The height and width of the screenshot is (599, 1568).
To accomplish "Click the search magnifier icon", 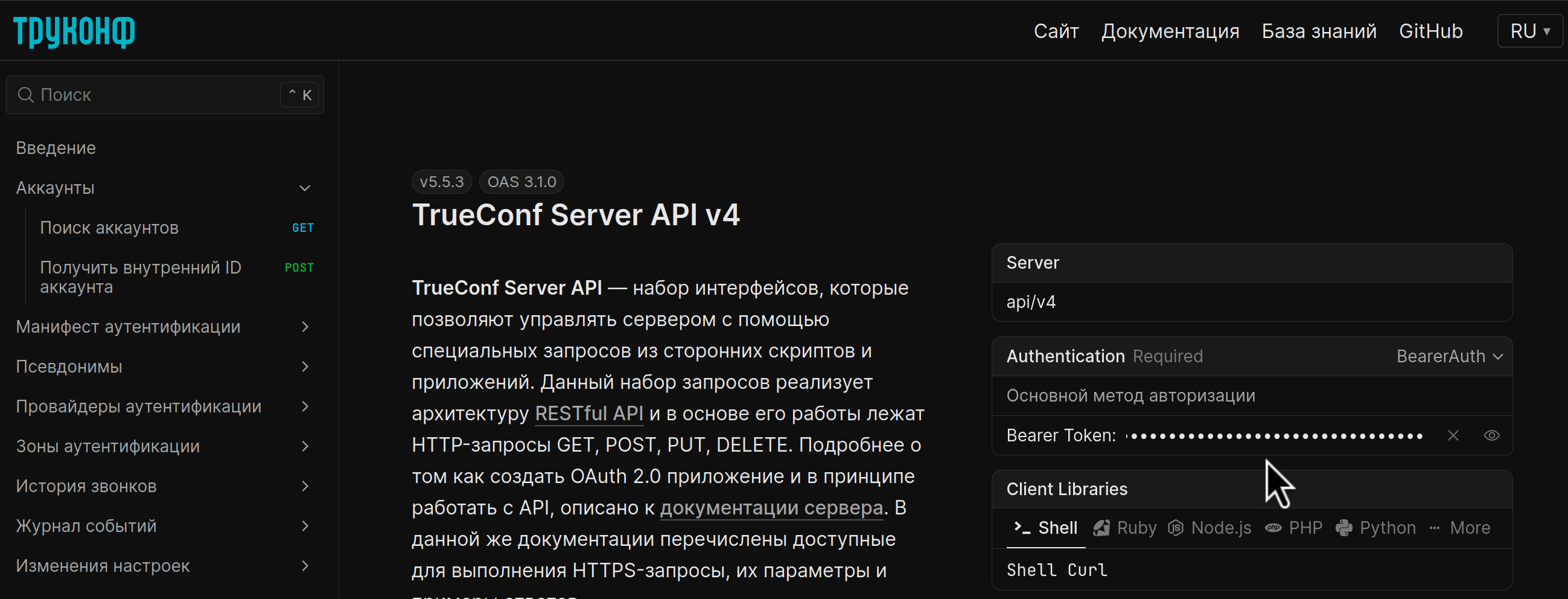I will [25, 95].
